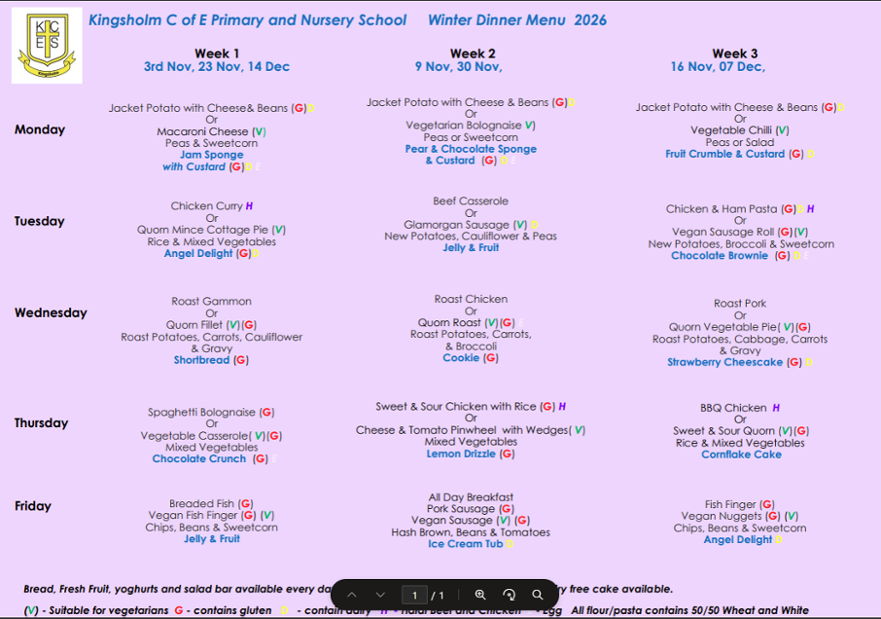Open search with the magnifying glass icon
The width and height of the screenshot is (881, 619).
[x=538, y=595]
